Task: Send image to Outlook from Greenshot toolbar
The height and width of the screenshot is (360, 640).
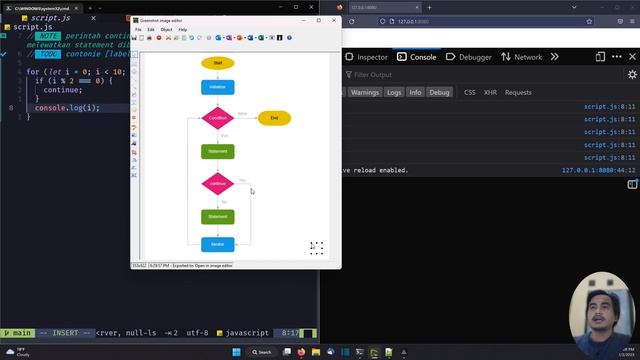Action: [218, 38]
